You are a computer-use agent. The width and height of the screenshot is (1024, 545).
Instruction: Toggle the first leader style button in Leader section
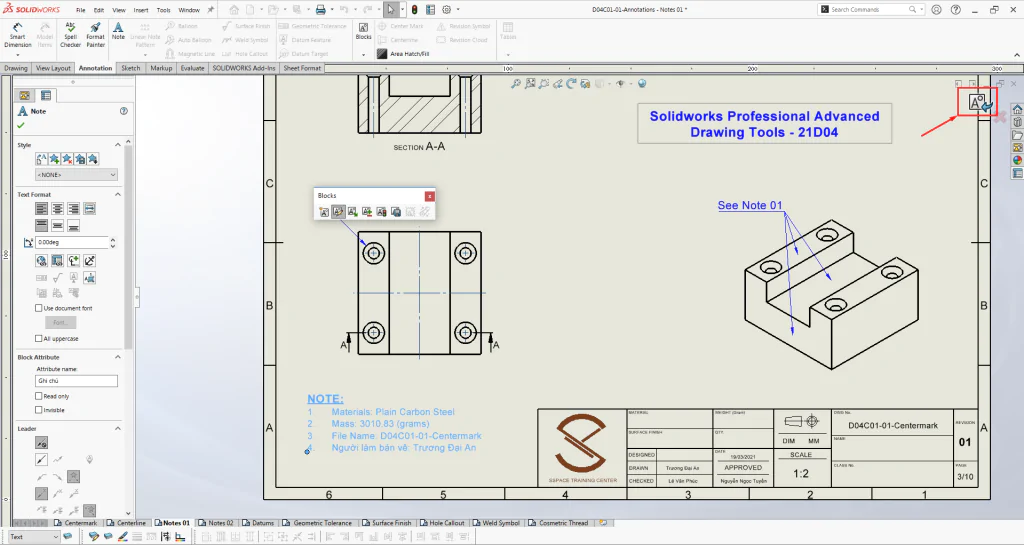click(41, 443)
